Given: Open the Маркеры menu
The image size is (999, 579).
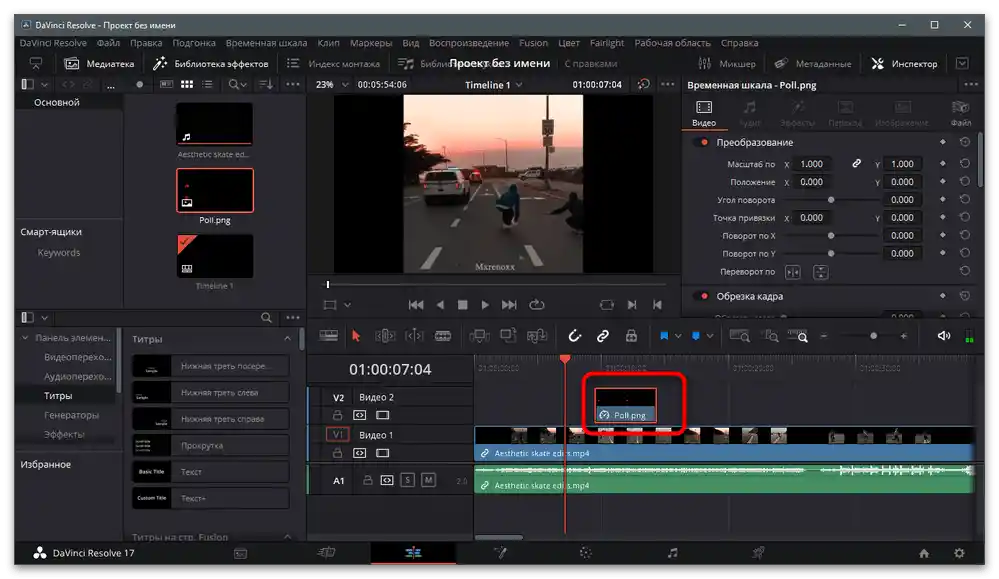Looking at the screenshot, I should (x=371, y=43).
